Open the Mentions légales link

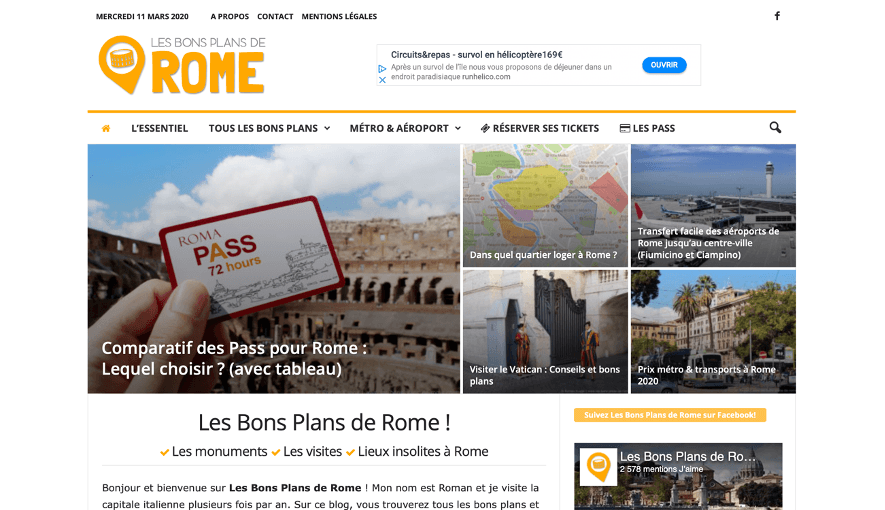tap(339, 16)
